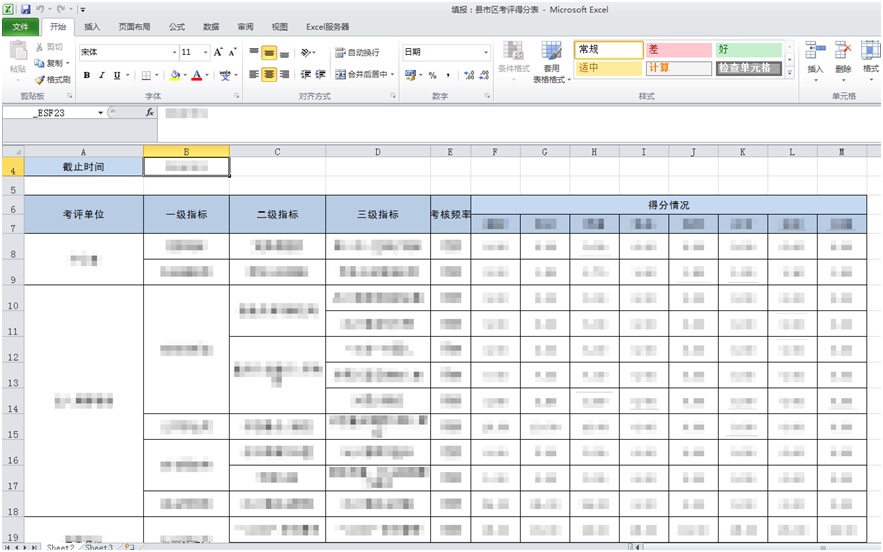Open the 公式 (Formulas) ribbon tab

tap(176, 27)
